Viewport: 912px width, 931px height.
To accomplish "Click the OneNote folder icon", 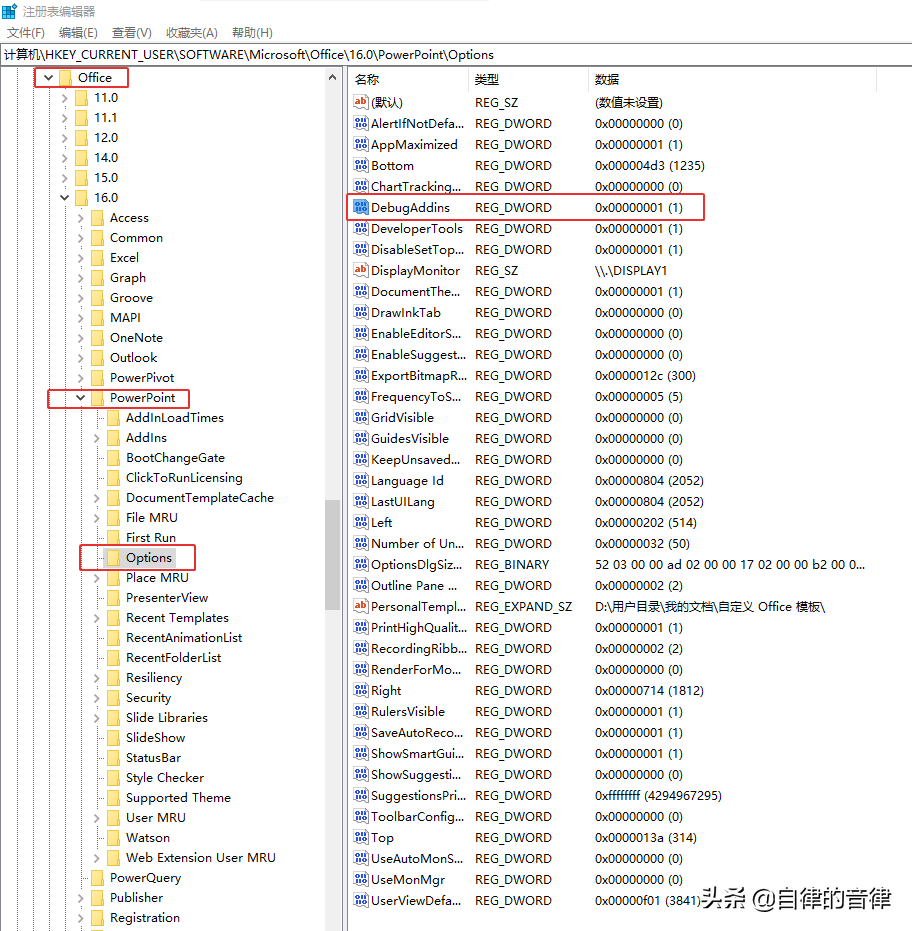I will [x=97, y=338].
